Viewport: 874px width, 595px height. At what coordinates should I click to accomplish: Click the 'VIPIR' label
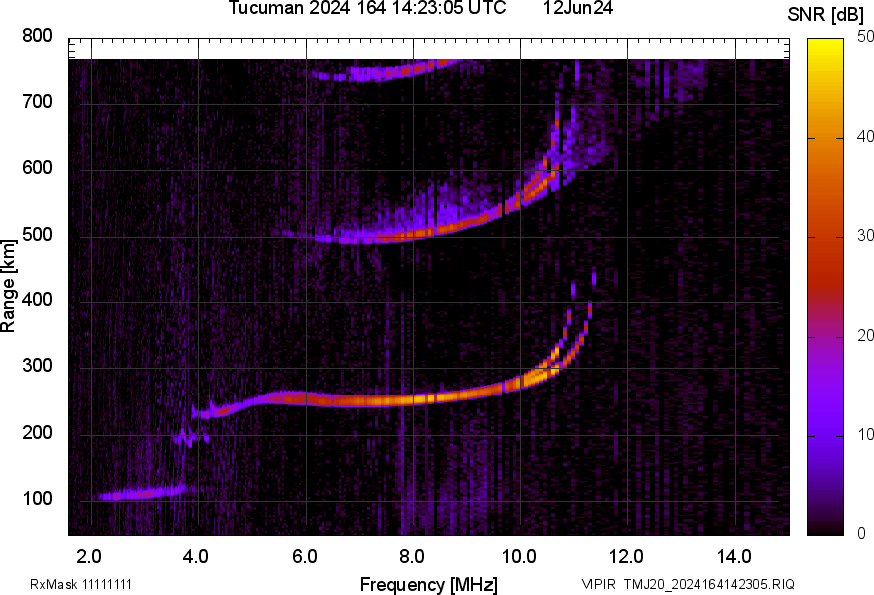point(599,584)
